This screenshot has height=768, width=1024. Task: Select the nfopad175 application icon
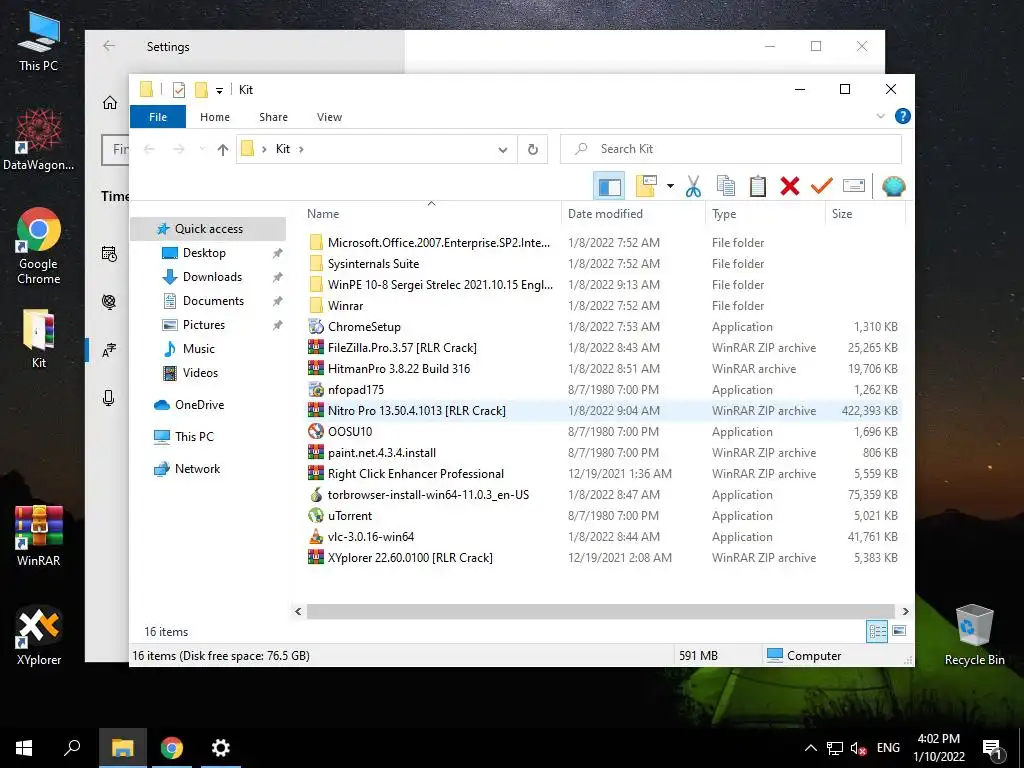[x=316, y=390]
